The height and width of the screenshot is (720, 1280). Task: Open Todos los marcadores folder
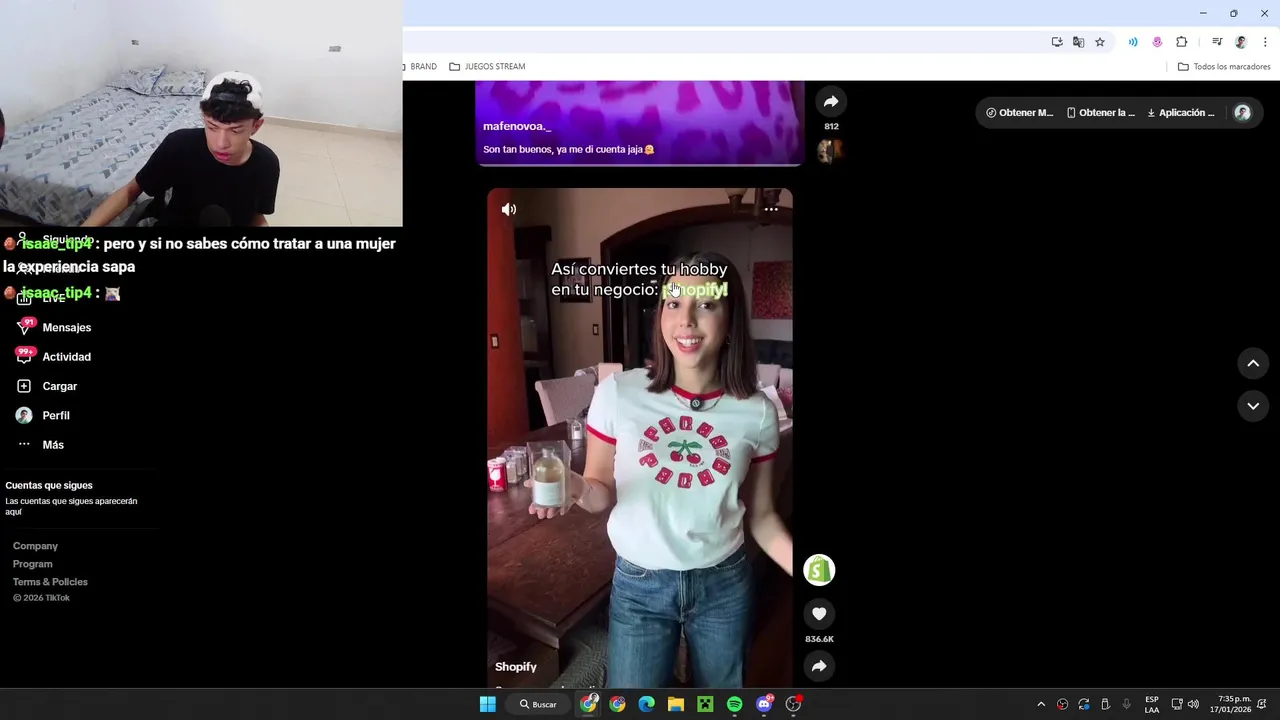(x=1224, y=67)
